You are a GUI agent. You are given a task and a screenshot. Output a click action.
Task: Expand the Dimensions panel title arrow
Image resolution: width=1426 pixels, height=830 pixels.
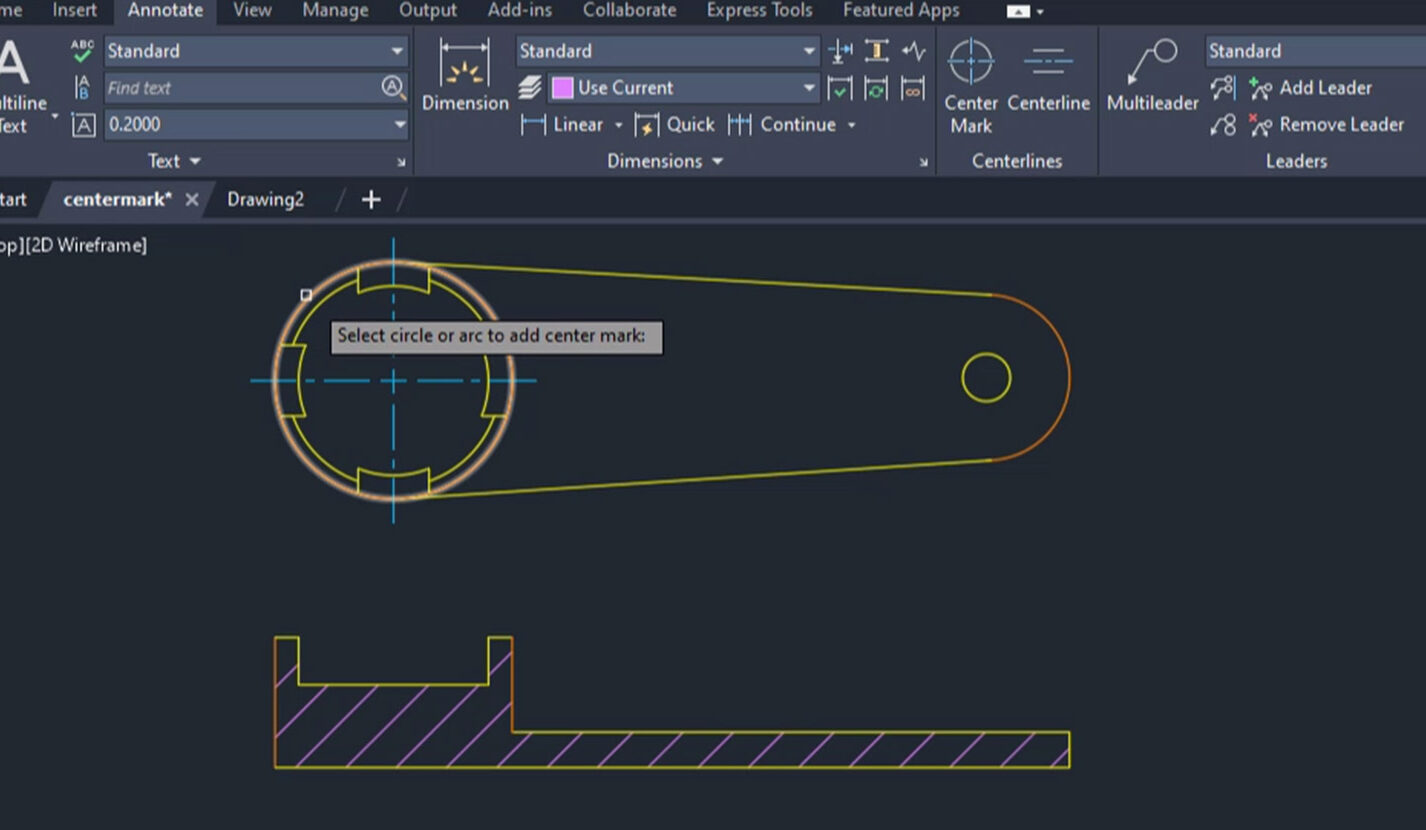coord(717,161)
